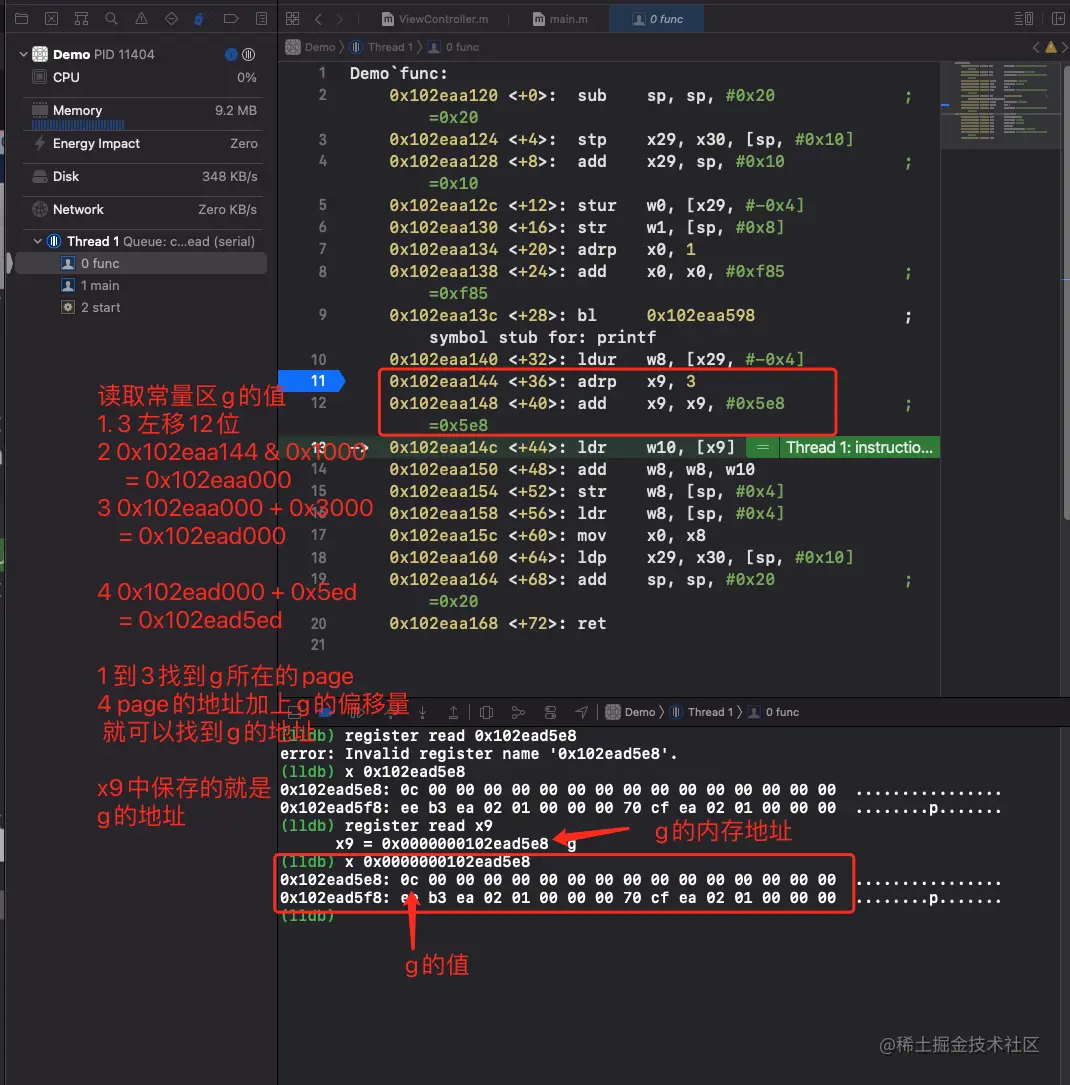Image resolution: width=1070 pixels, height=1085 pixels.
Task: Open Simulate Location in debug bar
Action: (x=582, y=712)
